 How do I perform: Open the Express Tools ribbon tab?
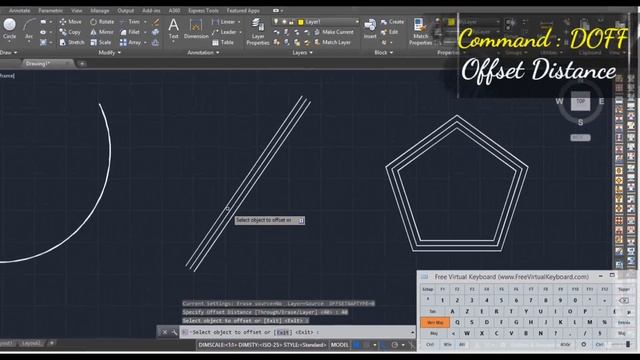pyautogui.click(x=203, y=11)
